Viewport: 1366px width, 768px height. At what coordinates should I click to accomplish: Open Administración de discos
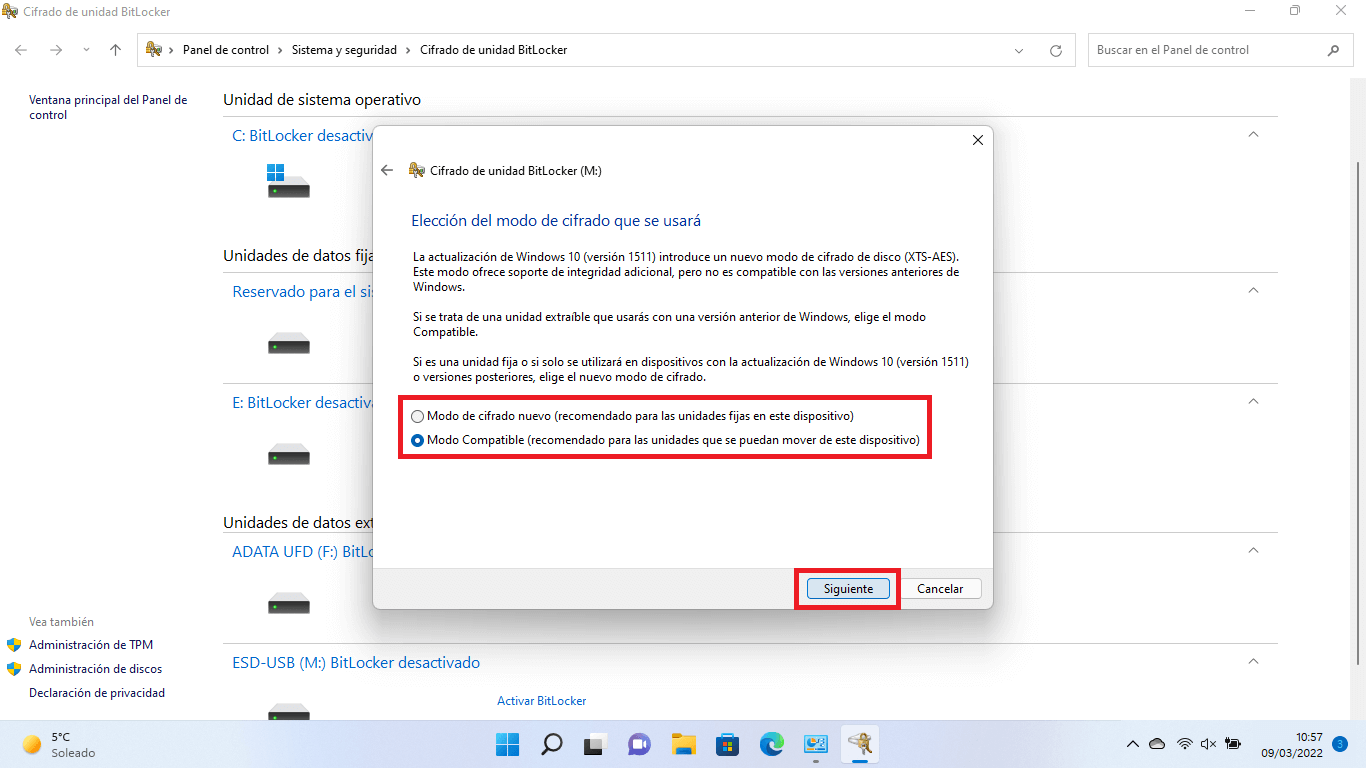(95, 669)
